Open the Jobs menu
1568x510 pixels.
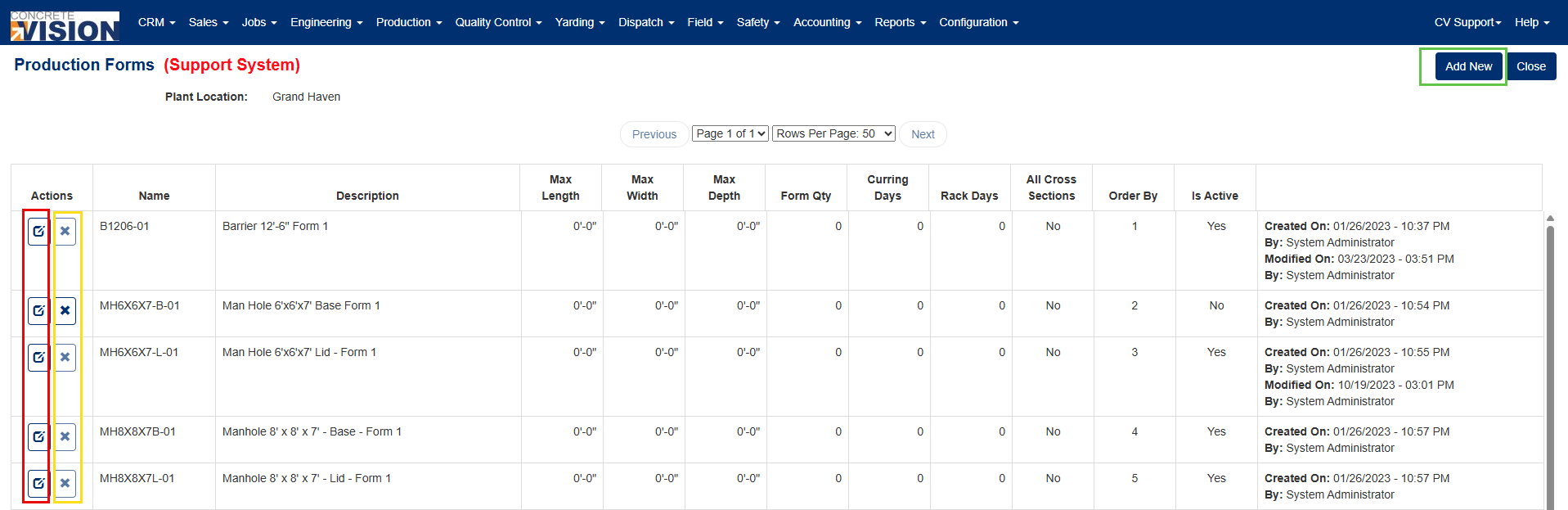coord(258,22)
